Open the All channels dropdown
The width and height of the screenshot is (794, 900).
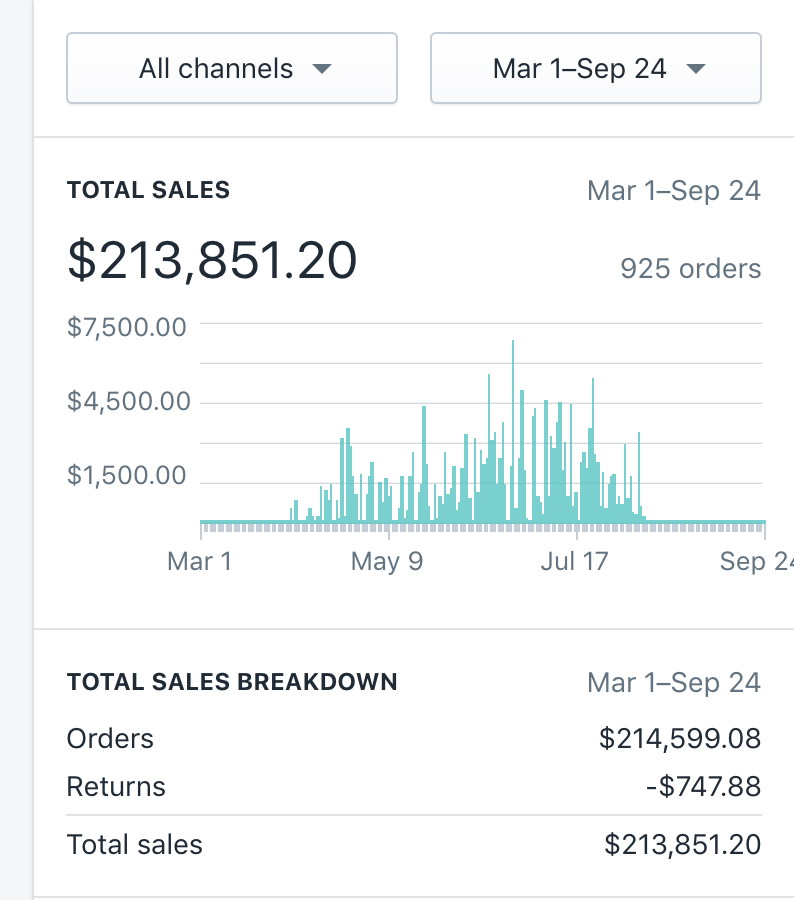coord(231,69)
